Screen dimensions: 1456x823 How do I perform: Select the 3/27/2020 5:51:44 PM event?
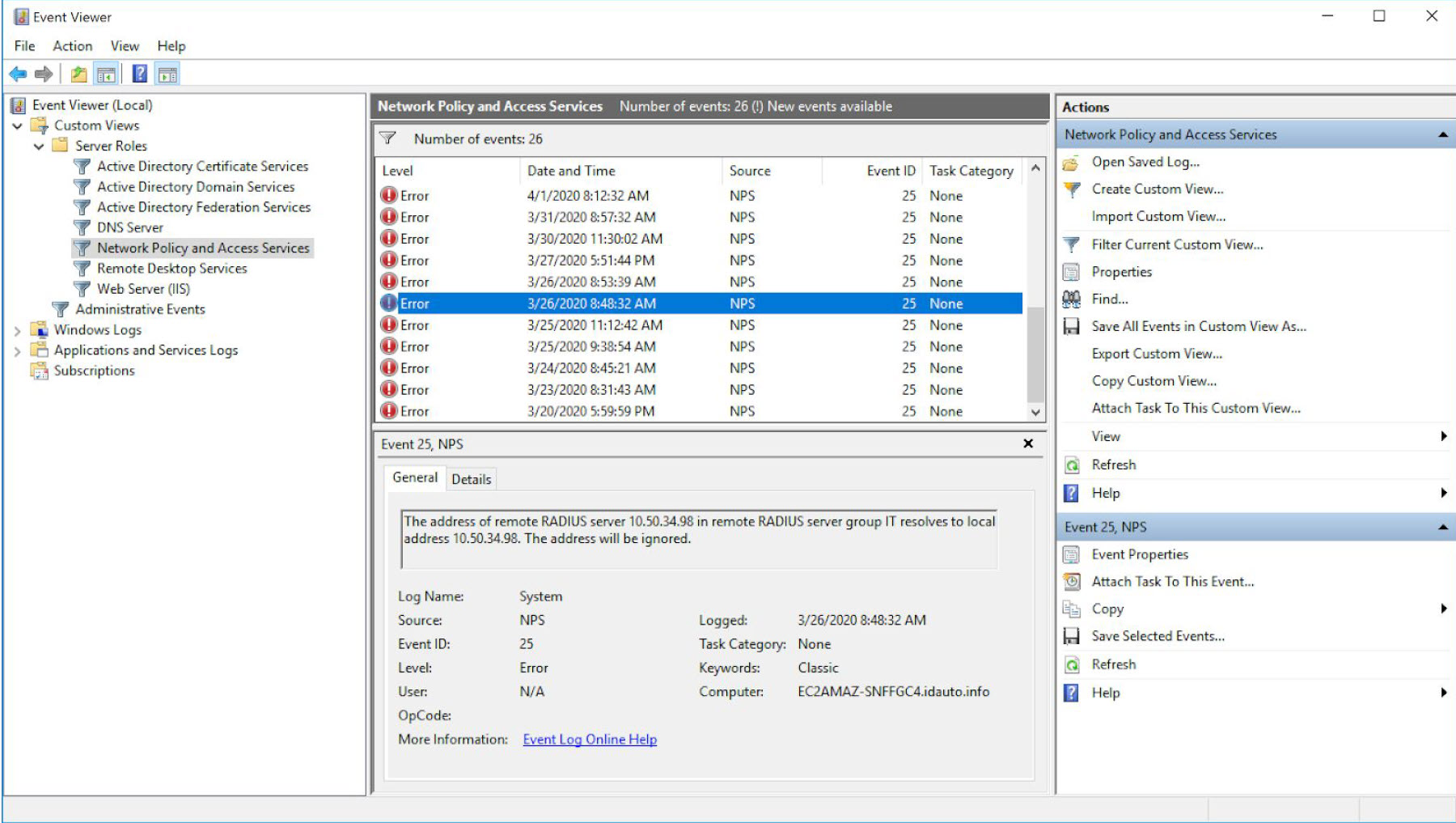click(x=700, y=261)
